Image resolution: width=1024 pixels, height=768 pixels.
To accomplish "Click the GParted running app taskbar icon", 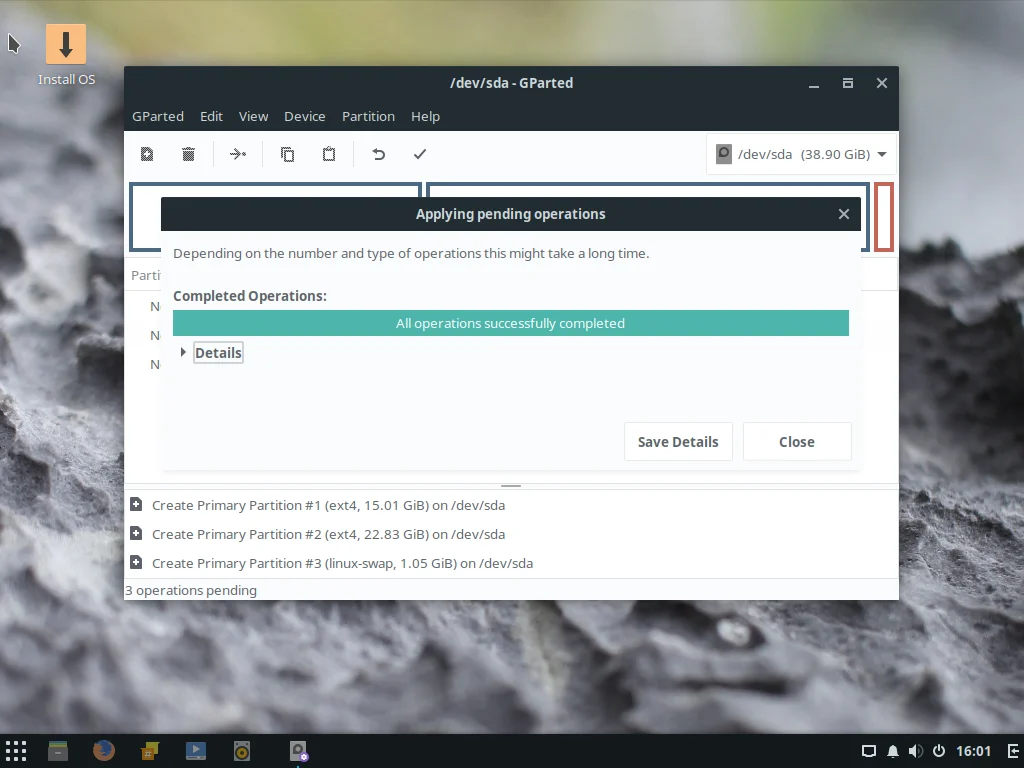I will click(298, 751).
